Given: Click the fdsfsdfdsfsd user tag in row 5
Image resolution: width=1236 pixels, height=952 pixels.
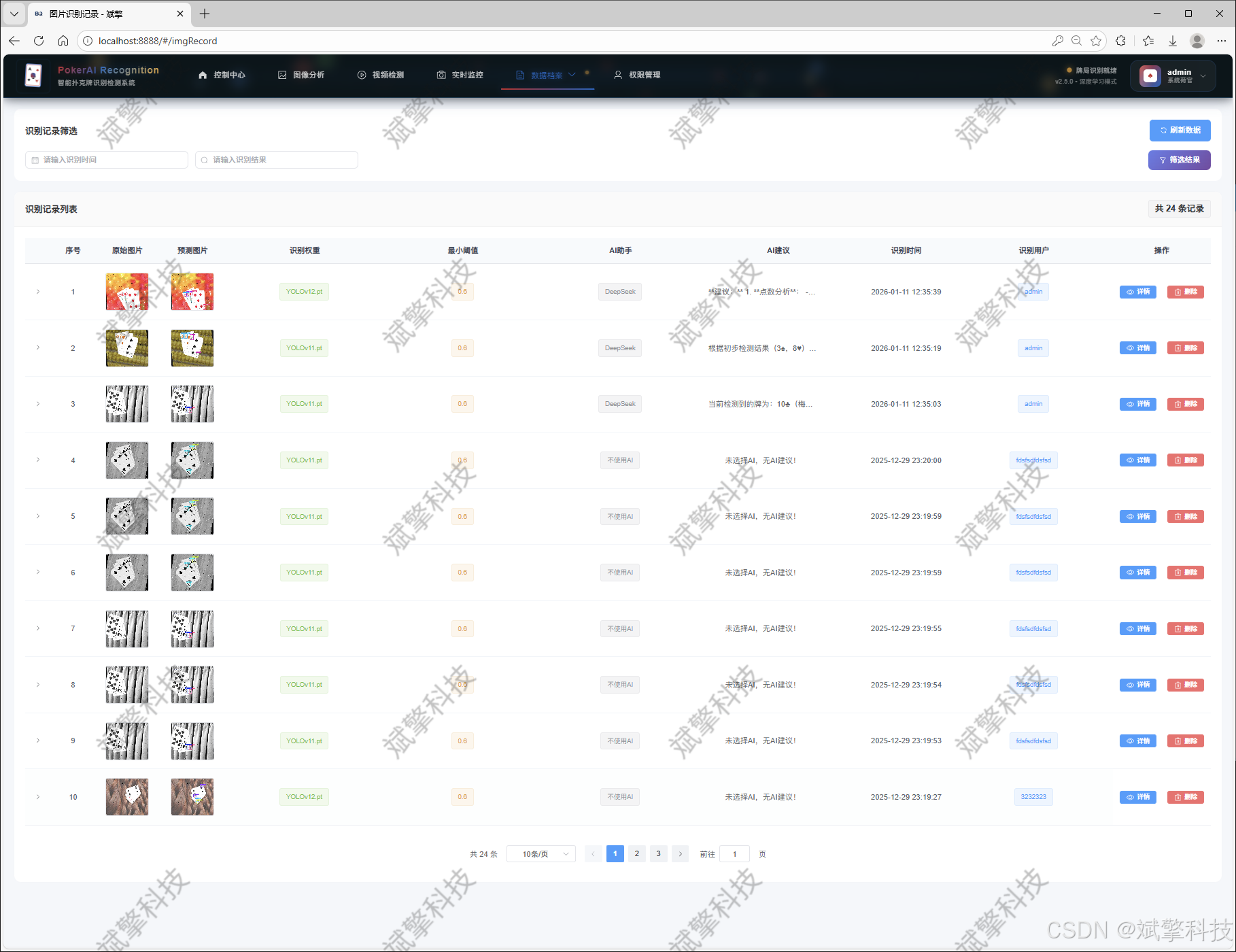Looking at the screenshot, I should [x=1033, y=517].
